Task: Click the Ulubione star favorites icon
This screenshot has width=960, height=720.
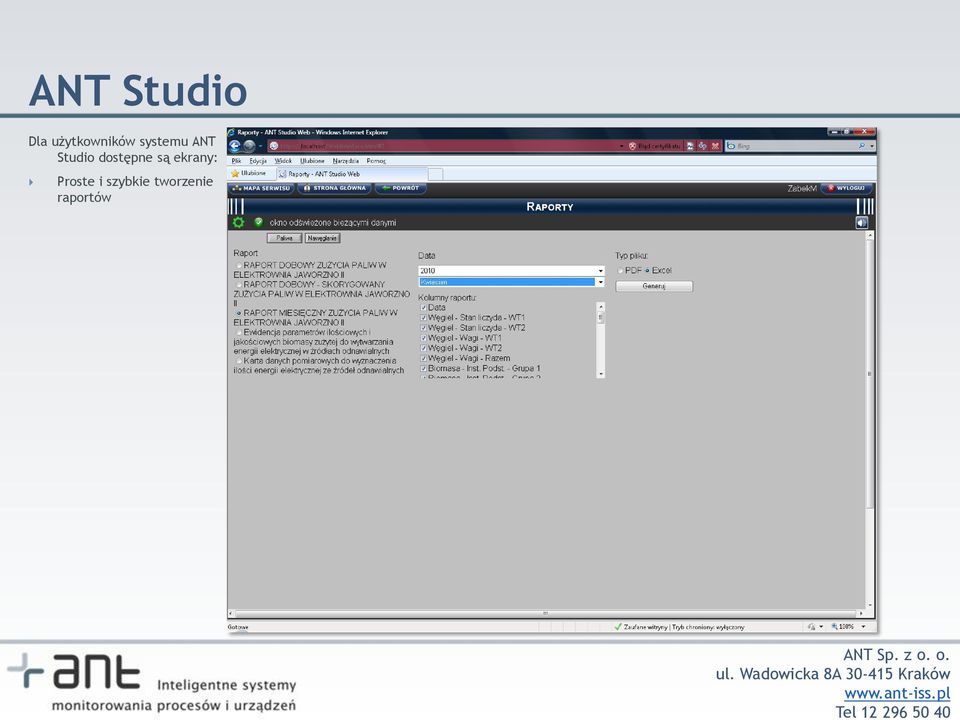Action: 234,174
